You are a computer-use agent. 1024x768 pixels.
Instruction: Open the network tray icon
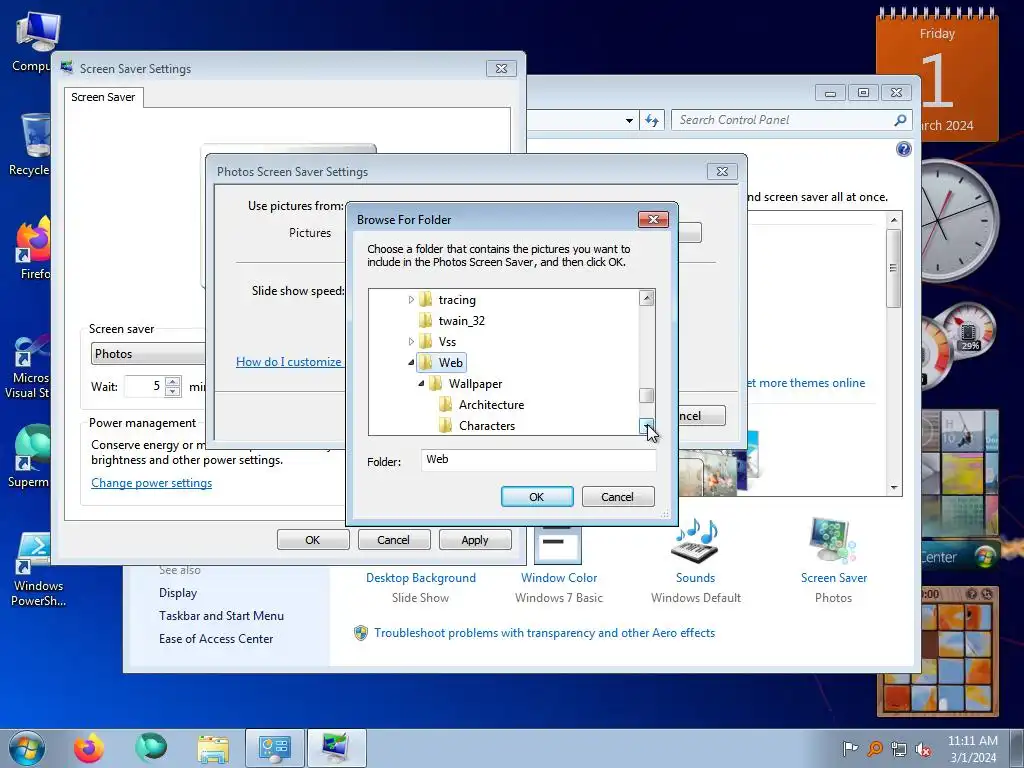[x=899, y=748]
